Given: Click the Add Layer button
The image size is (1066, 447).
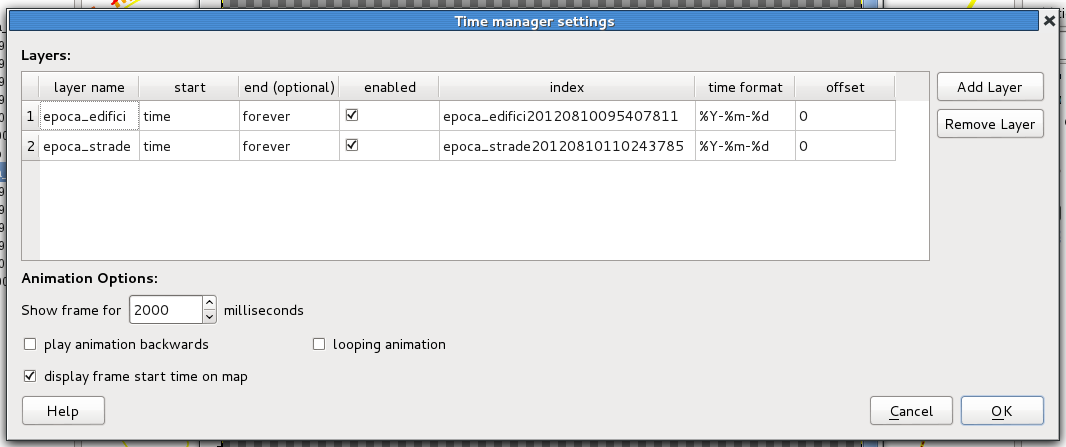Looking at the screenshot, I should click(x=990, y=87).
